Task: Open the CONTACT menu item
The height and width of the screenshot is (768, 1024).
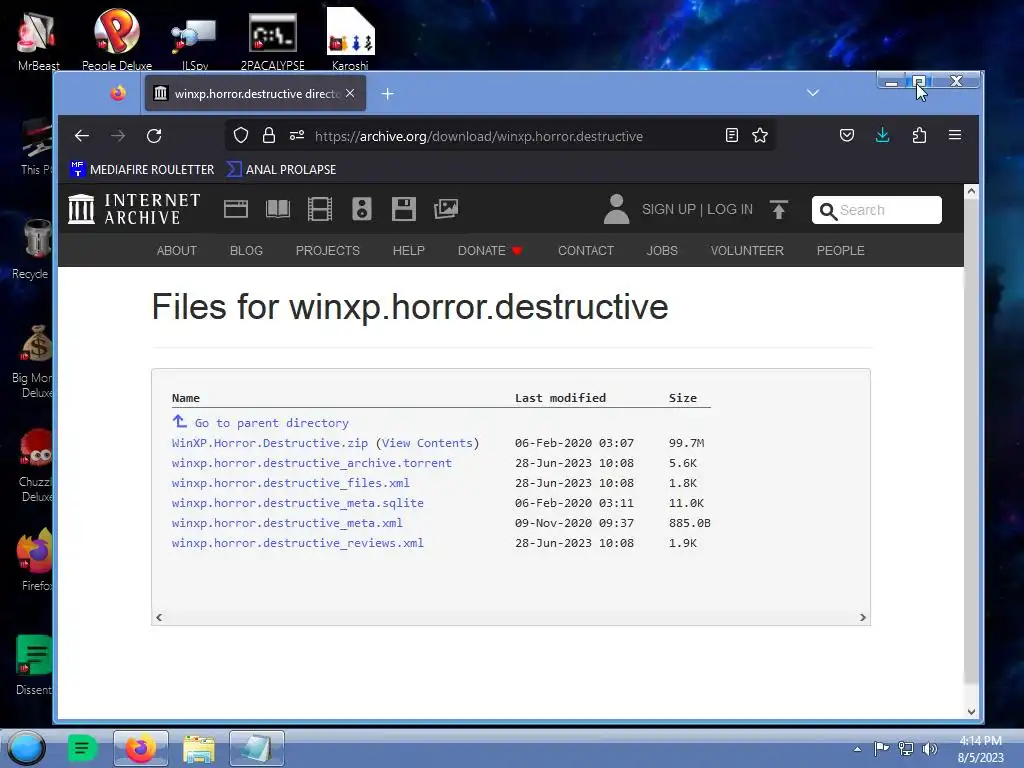Action: [x=586, y=251]
